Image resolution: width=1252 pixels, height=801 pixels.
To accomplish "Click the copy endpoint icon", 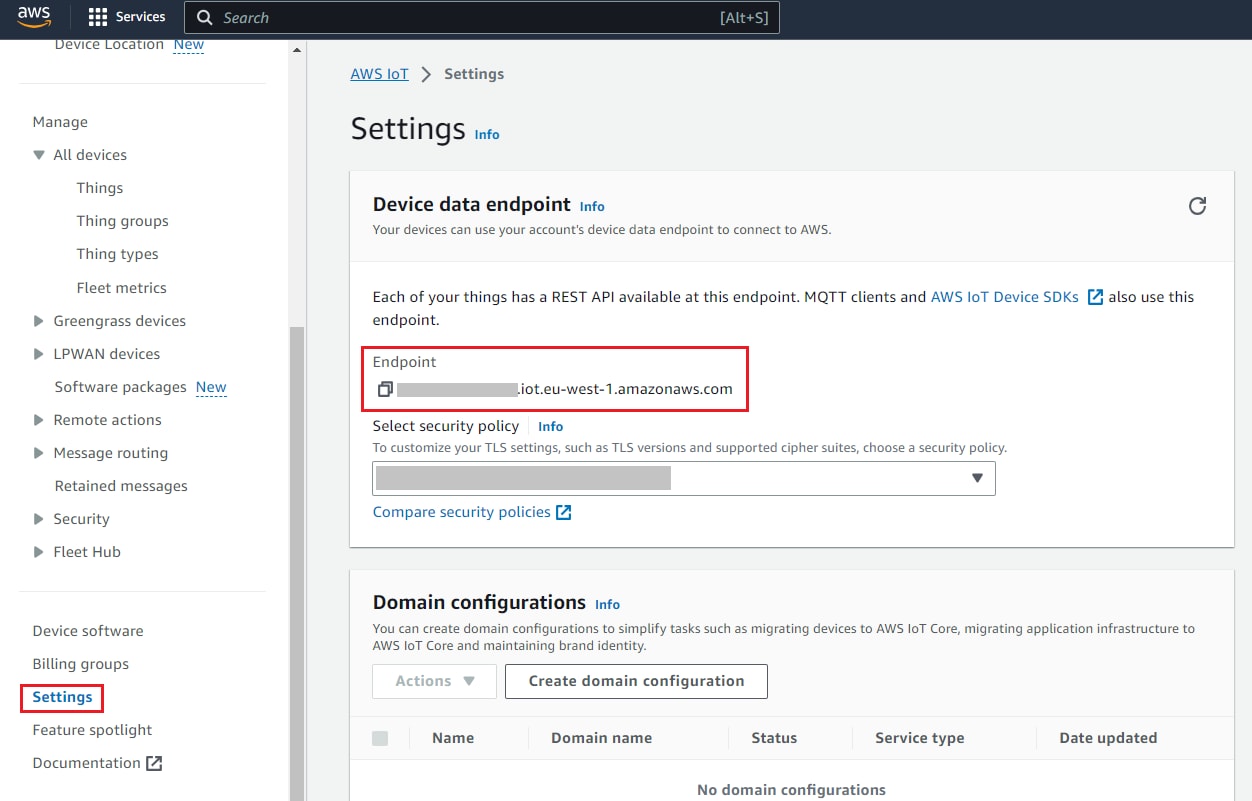I will click(385, 388).
